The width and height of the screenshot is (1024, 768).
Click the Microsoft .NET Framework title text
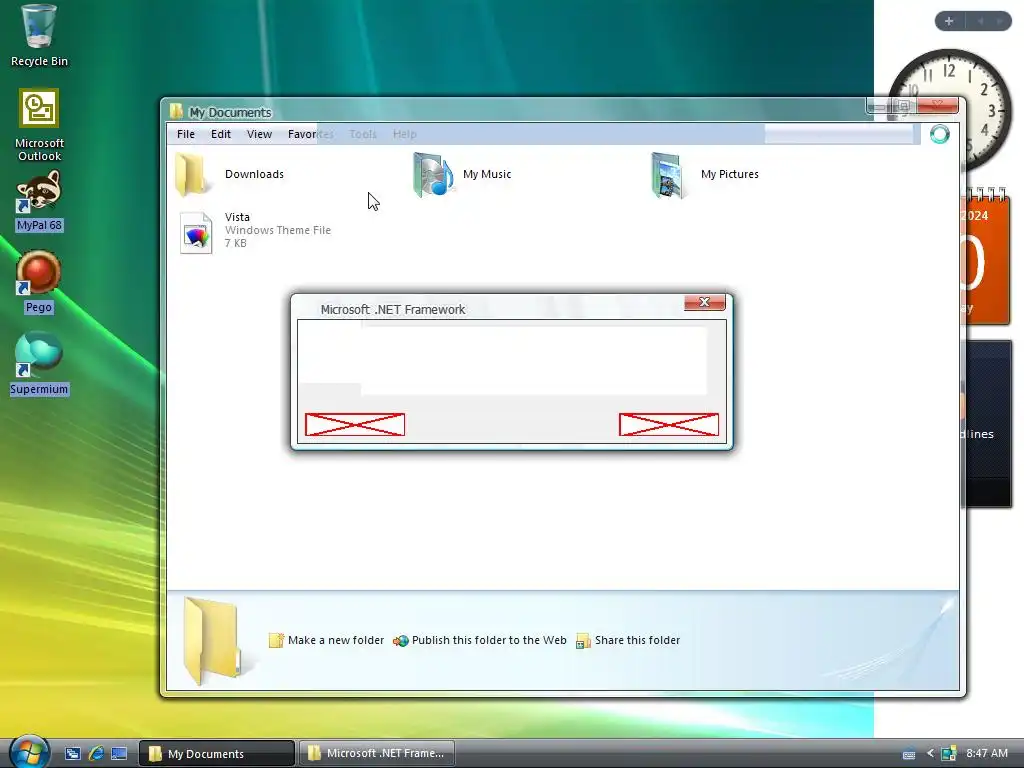[392, 310]
